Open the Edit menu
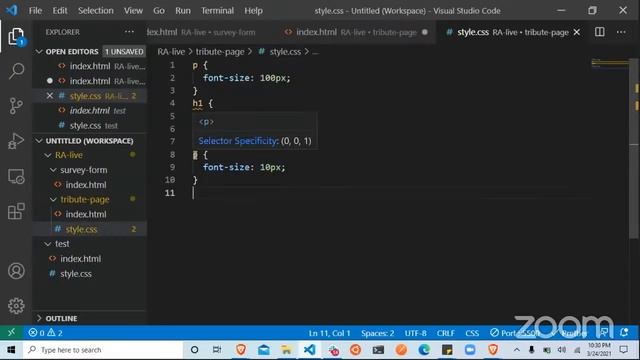Viewport: 640px width, 360px height. point(60,11)
